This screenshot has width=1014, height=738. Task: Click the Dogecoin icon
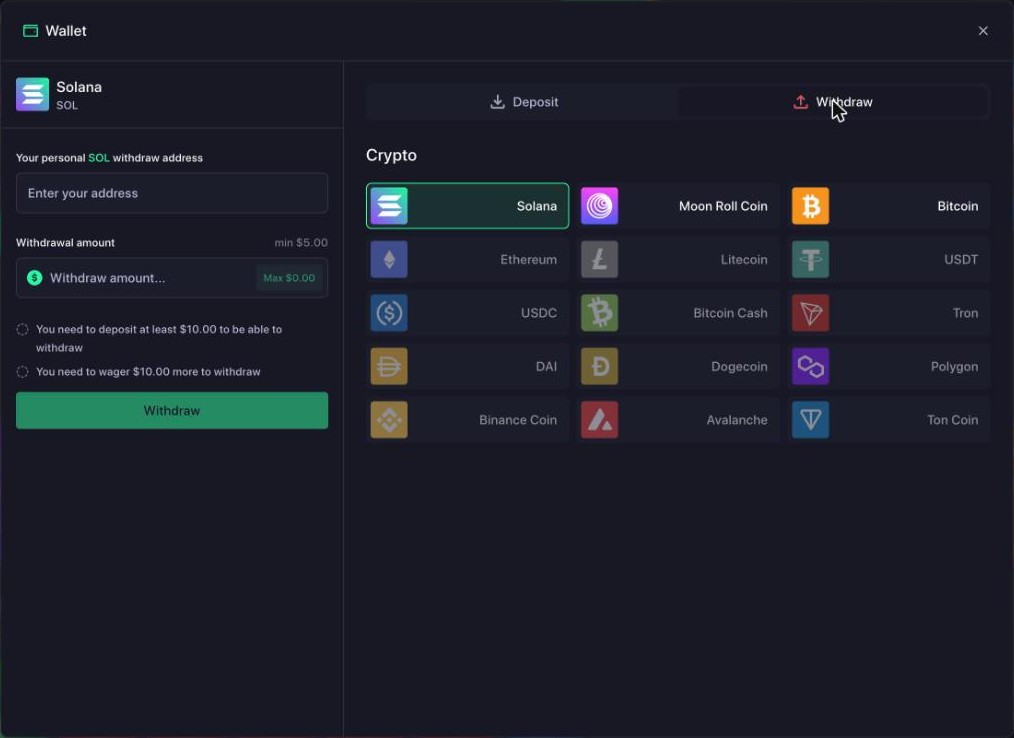coord(599,366)
